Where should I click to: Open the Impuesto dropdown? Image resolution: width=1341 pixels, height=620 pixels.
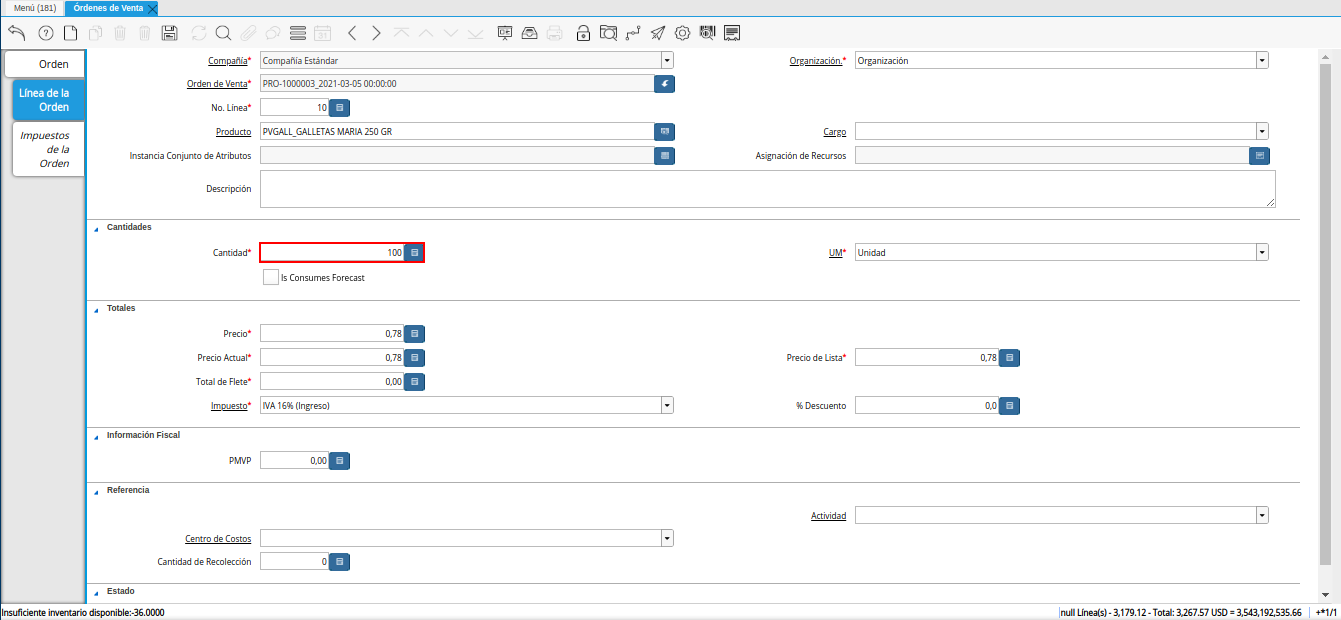pyautogui.click(x=667, y=405)
